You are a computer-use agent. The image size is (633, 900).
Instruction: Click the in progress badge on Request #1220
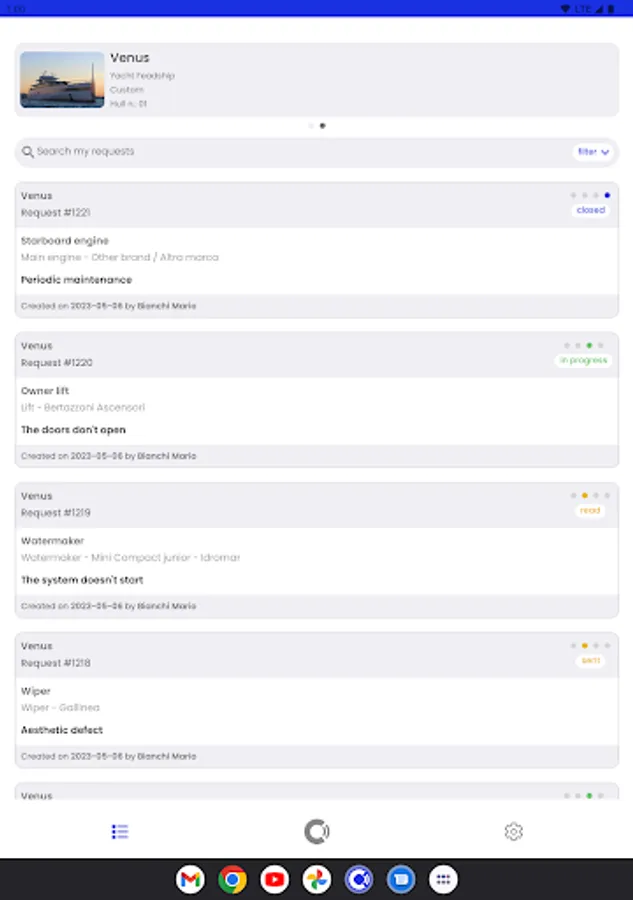pos(584,361)
